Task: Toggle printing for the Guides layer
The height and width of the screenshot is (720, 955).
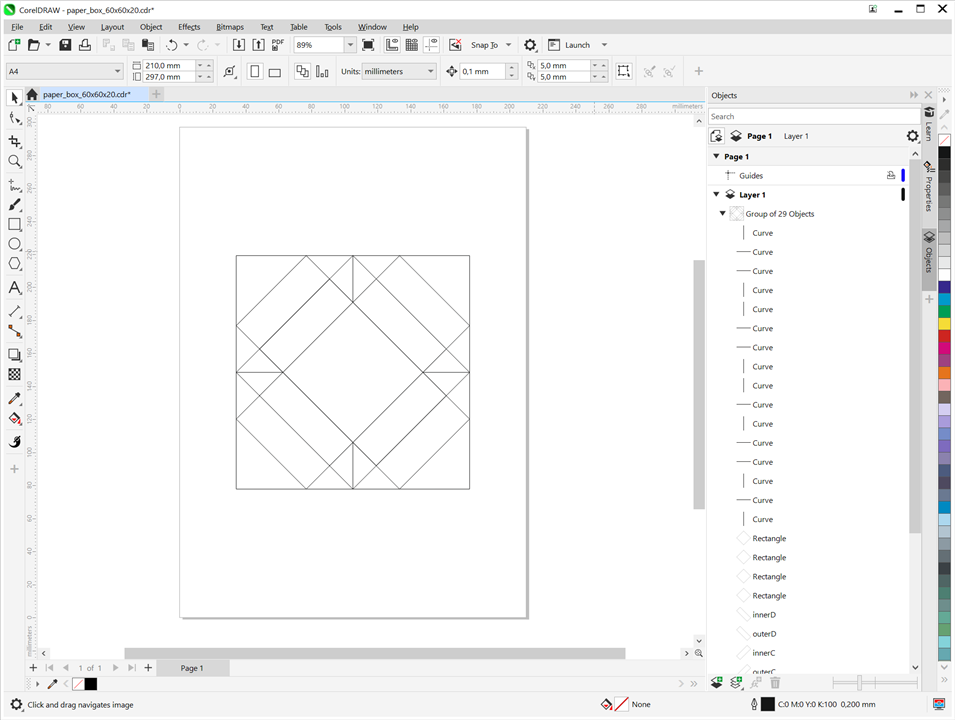Action: click(890, 176)
